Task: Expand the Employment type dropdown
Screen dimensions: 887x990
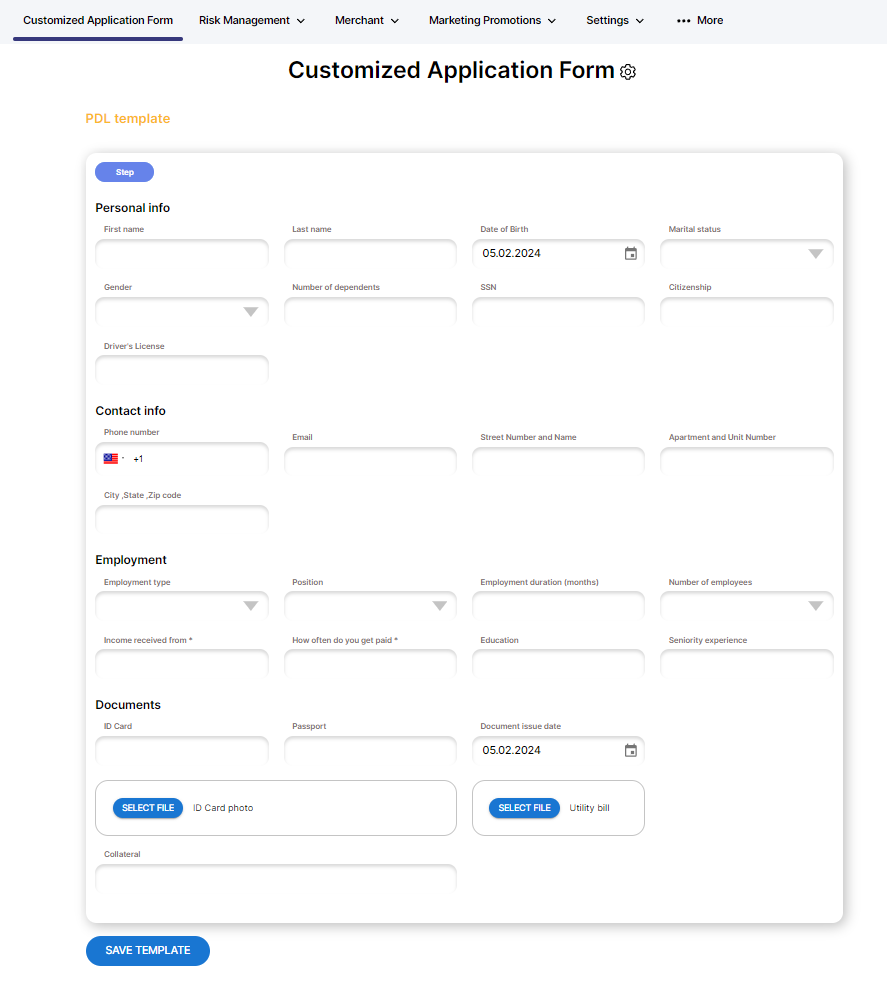Action: [251, 606]
